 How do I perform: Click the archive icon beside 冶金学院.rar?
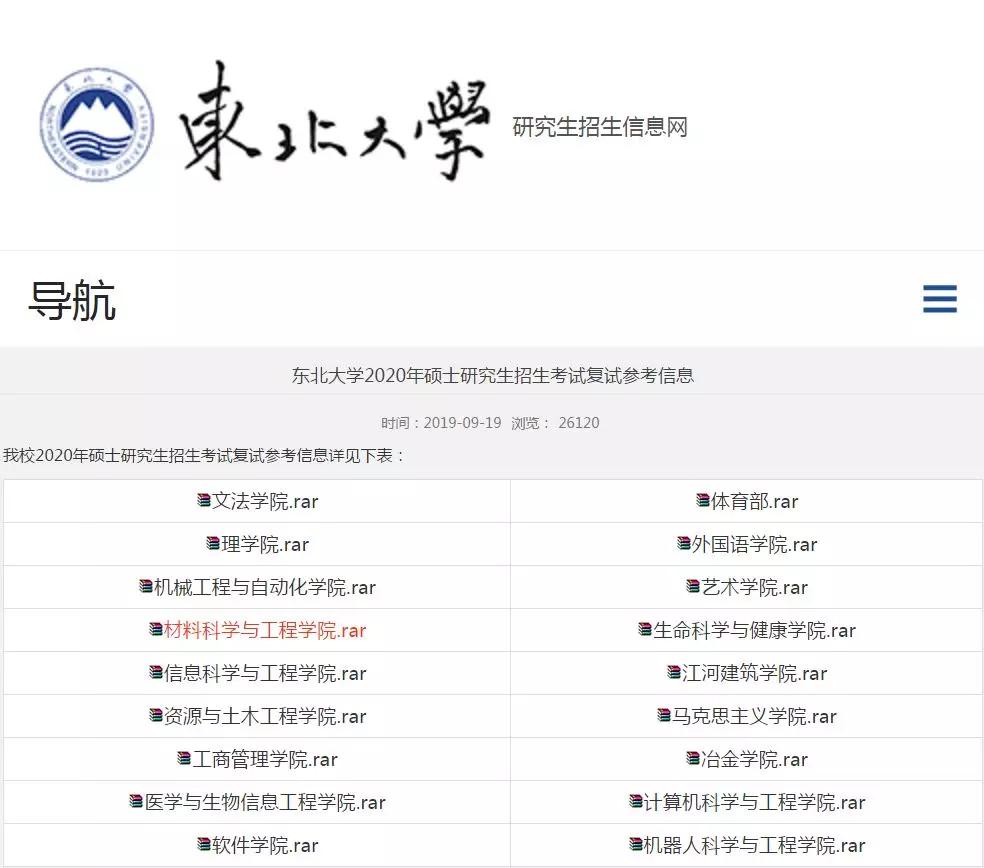pos(693,758)
